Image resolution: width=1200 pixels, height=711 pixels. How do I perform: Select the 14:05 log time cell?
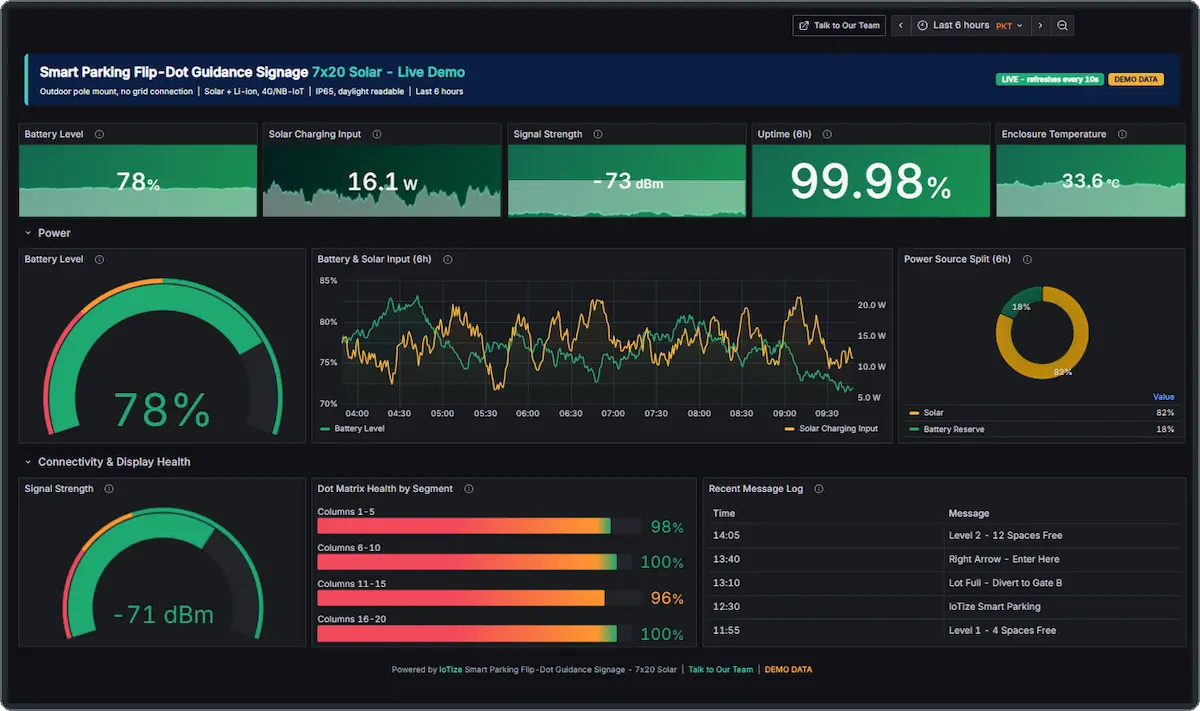(726, 535)
